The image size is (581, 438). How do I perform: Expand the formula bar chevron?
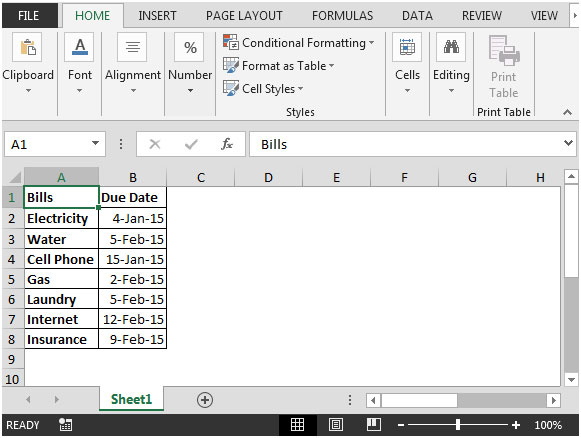coord(568,143)
